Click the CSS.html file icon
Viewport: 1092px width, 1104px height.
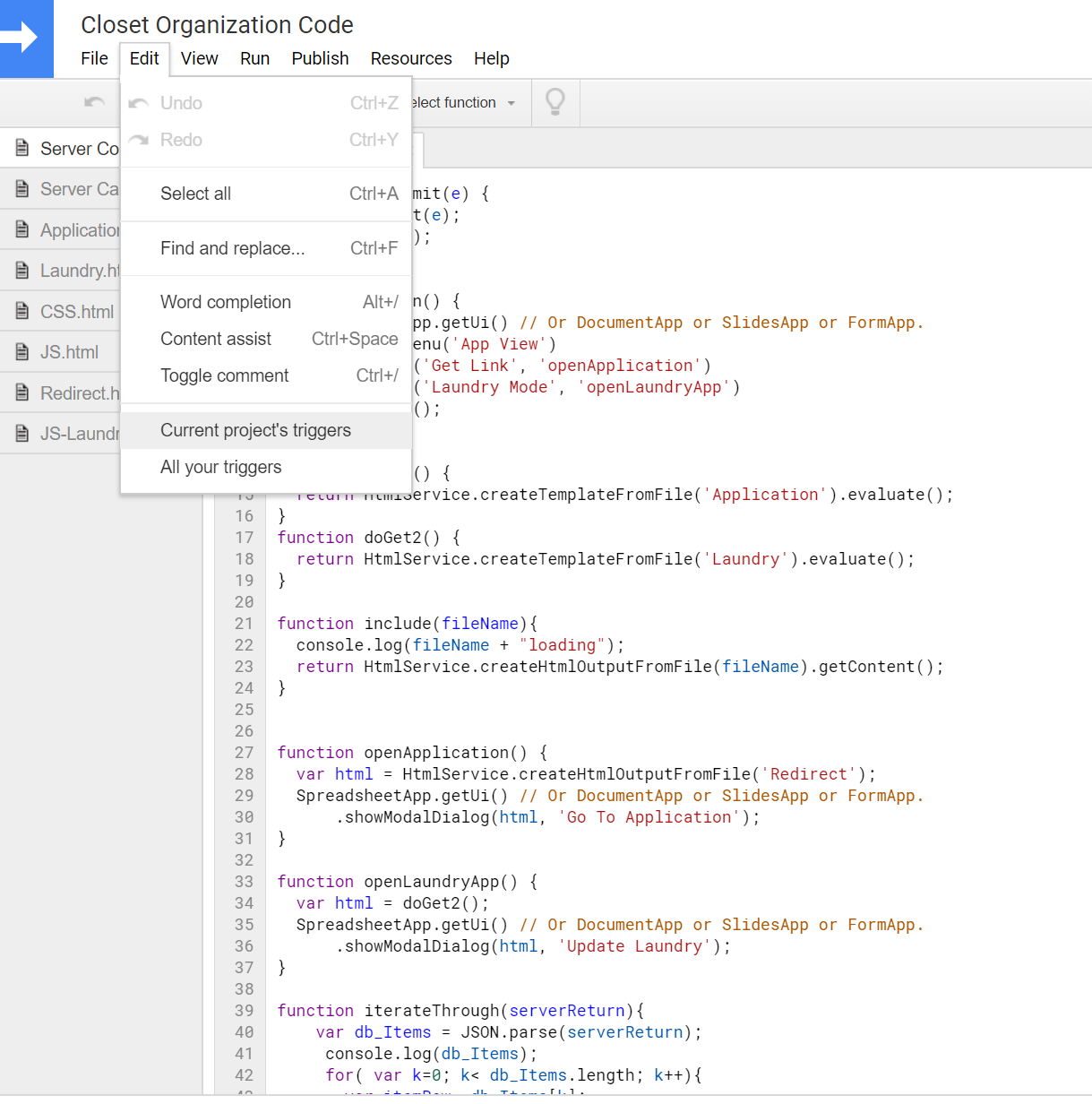22,311
